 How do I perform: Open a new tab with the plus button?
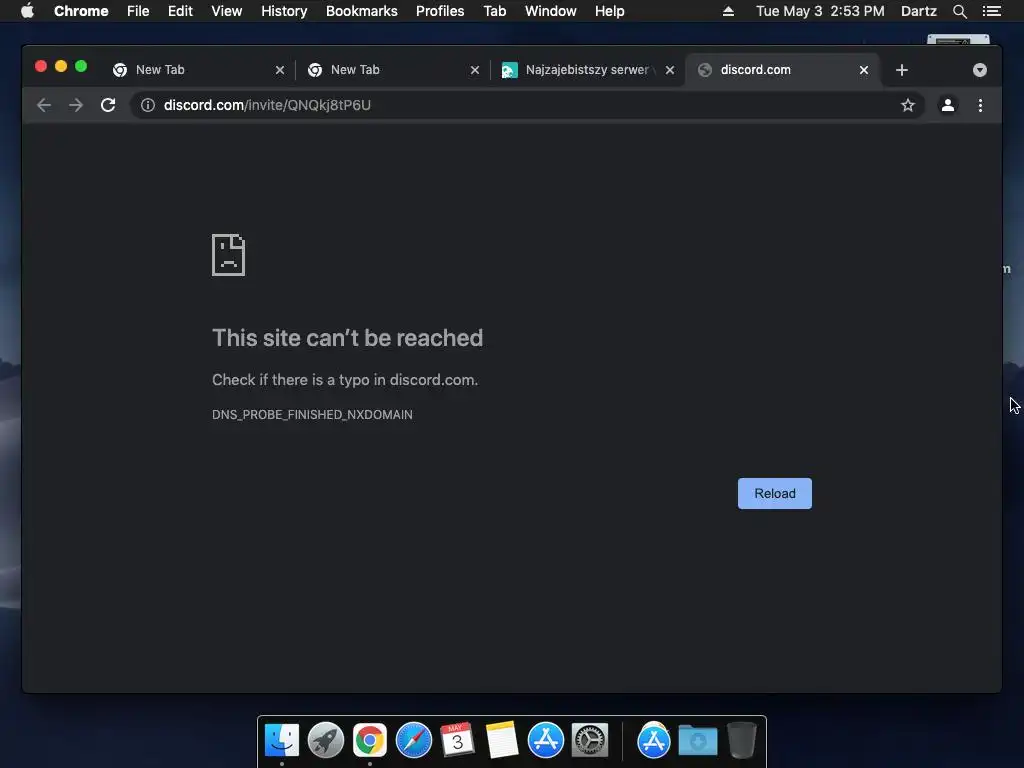point(901,70)
